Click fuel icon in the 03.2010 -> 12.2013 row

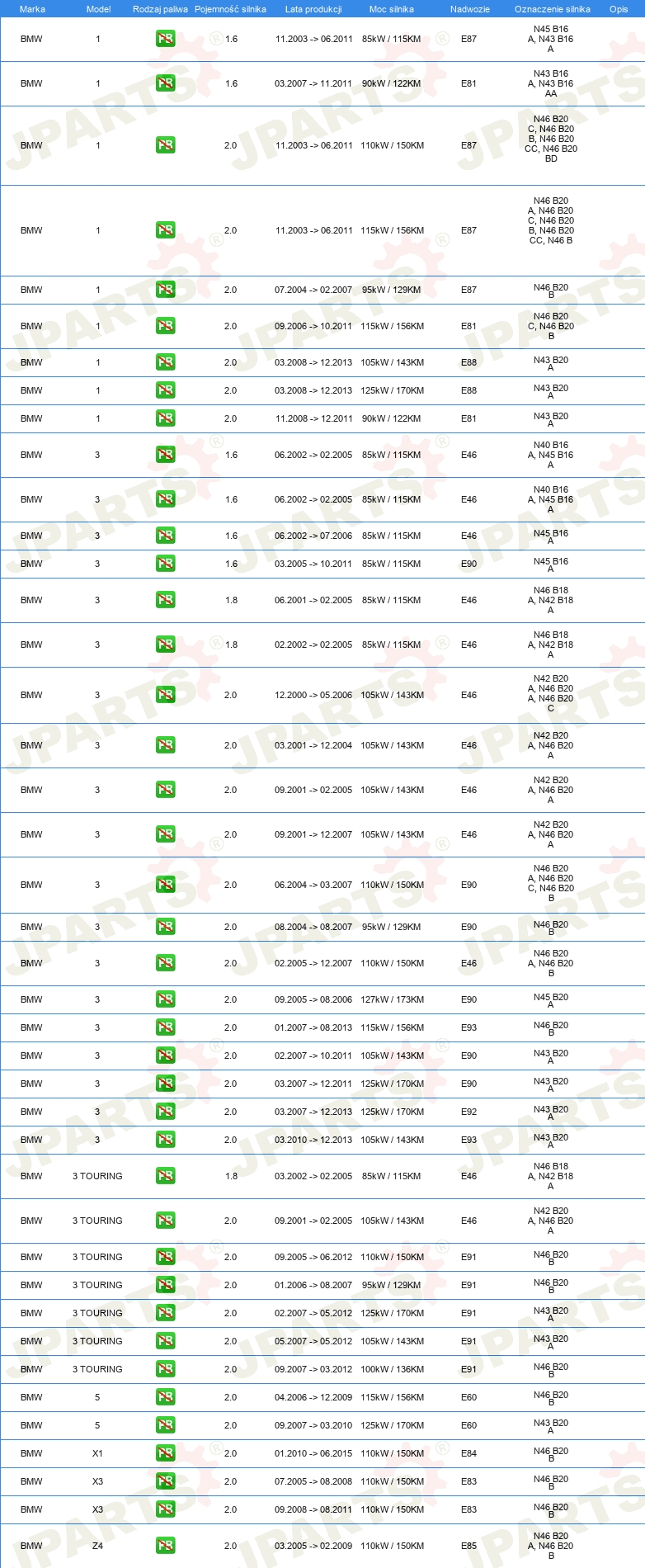click(165, 1140)
